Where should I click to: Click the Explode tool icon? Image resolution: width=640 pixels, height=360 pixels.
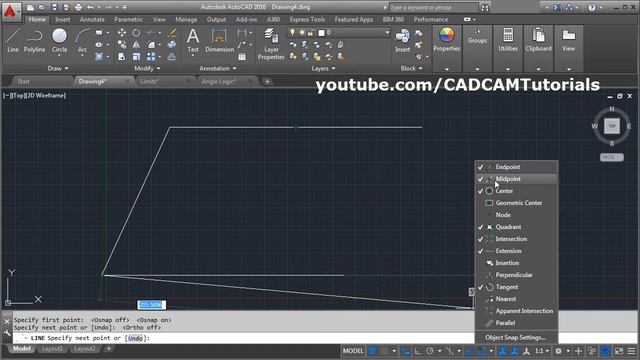coord(172,45)
